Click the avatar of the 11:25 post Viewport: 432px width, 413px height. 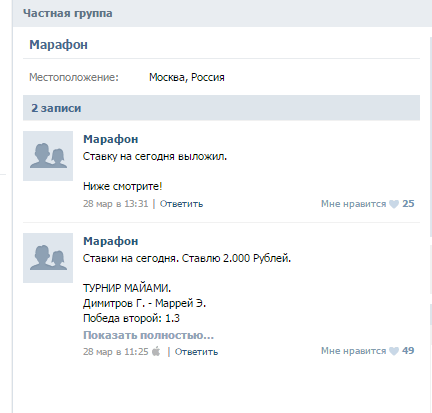pos(48,258)
